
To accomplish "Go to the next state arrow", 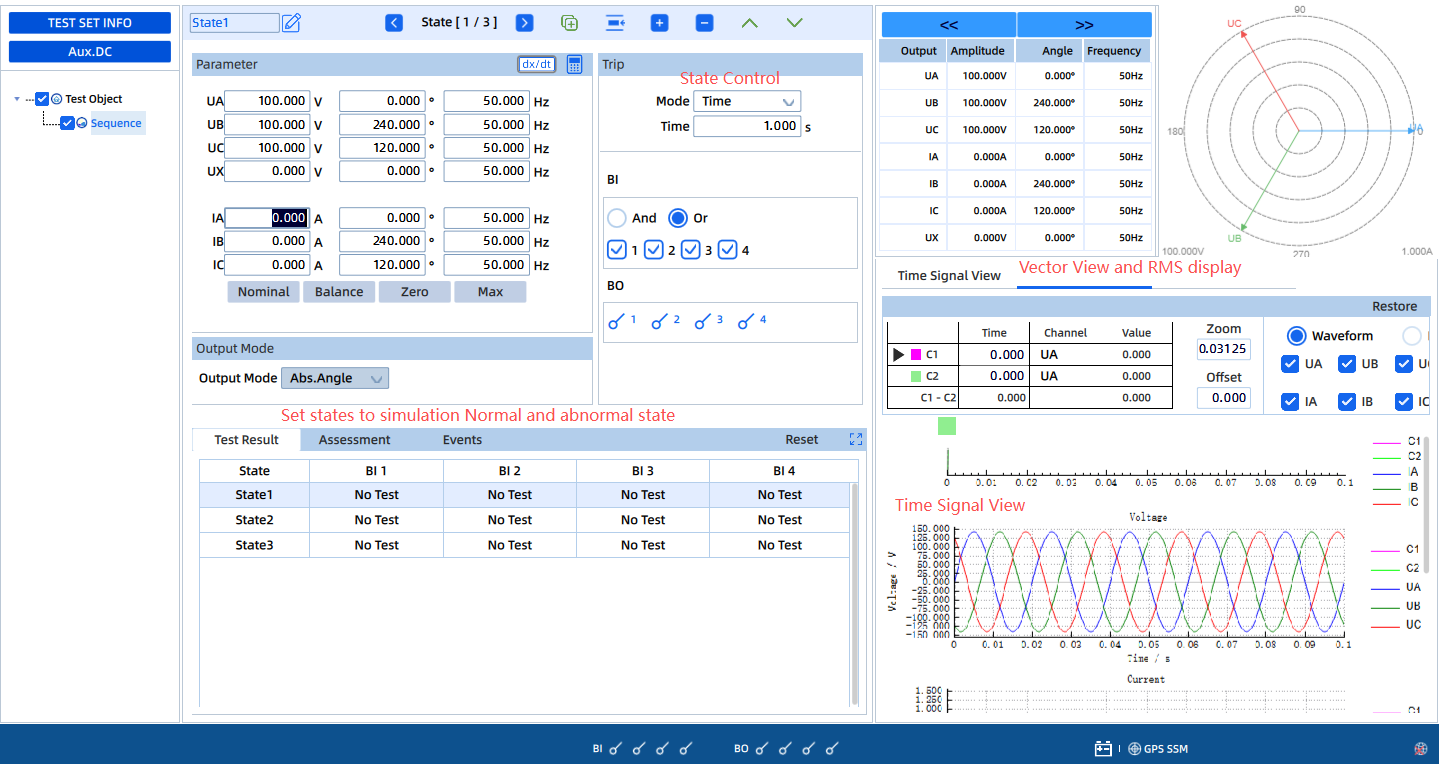I will click(x=524, y=23).
